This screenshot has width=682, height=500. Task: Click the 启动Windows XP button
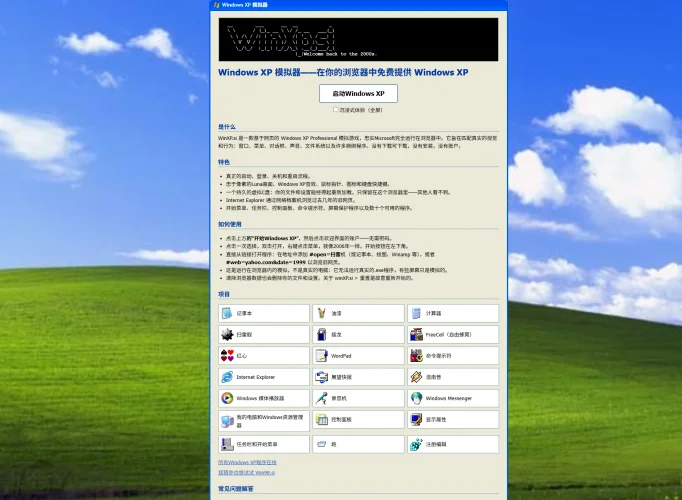[358, 93]
